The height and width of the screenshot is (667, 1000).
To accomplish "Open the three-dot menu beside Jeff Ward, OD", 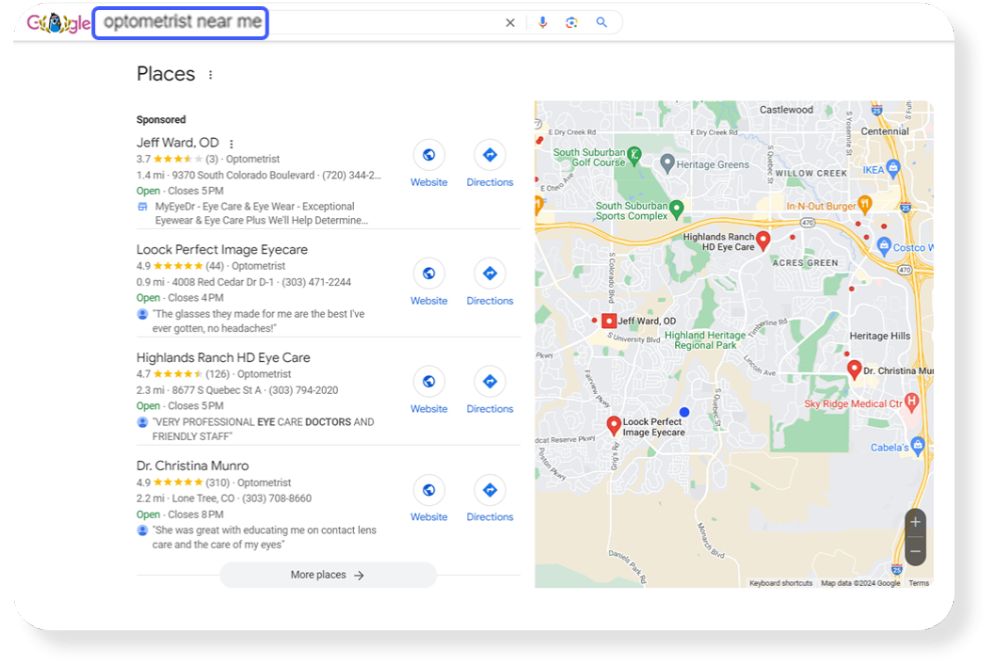I will (232, 144).
